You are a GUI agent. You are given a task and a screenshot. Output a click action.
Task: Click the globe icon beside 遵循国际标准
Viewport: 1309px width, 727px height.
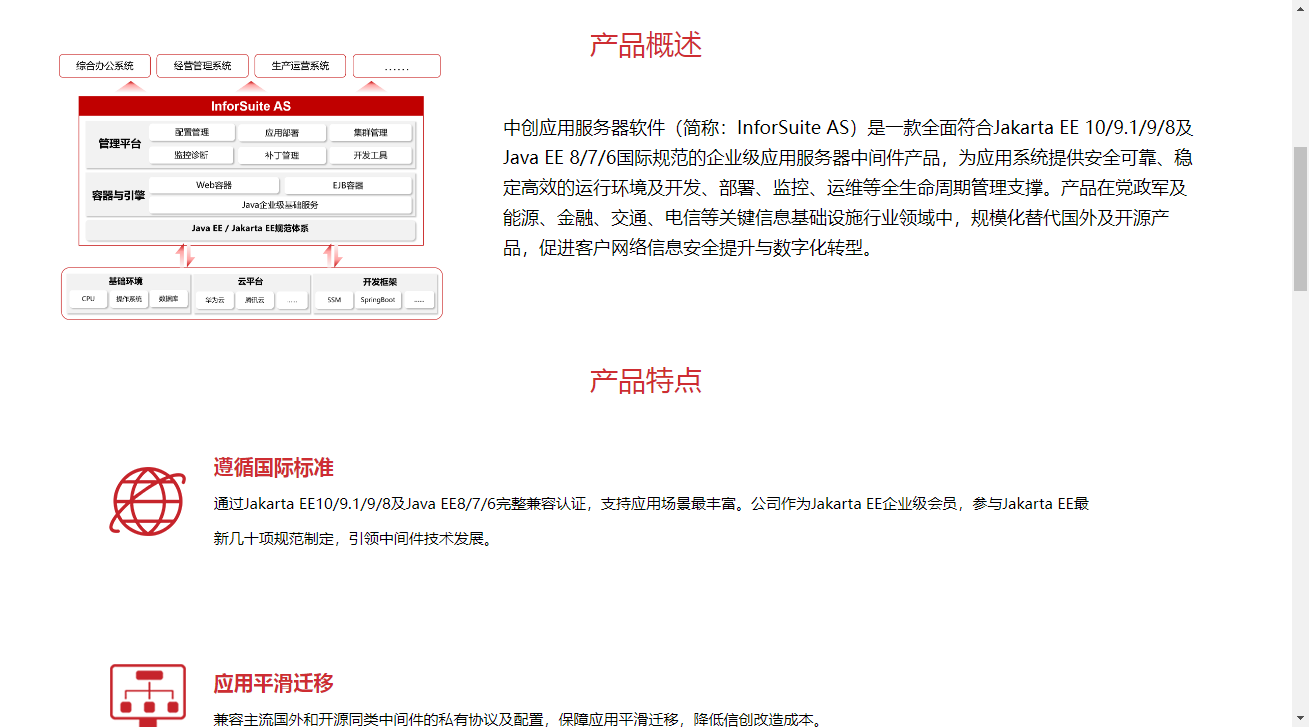point(147,501)
